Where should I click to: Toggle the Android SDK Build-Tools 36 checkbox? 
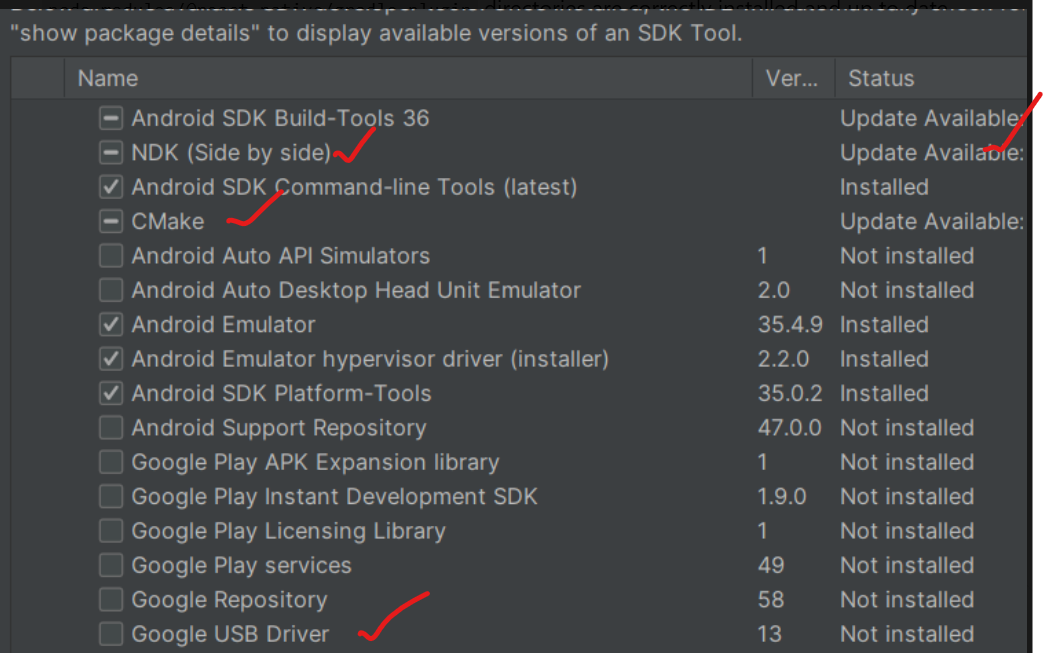110,118
